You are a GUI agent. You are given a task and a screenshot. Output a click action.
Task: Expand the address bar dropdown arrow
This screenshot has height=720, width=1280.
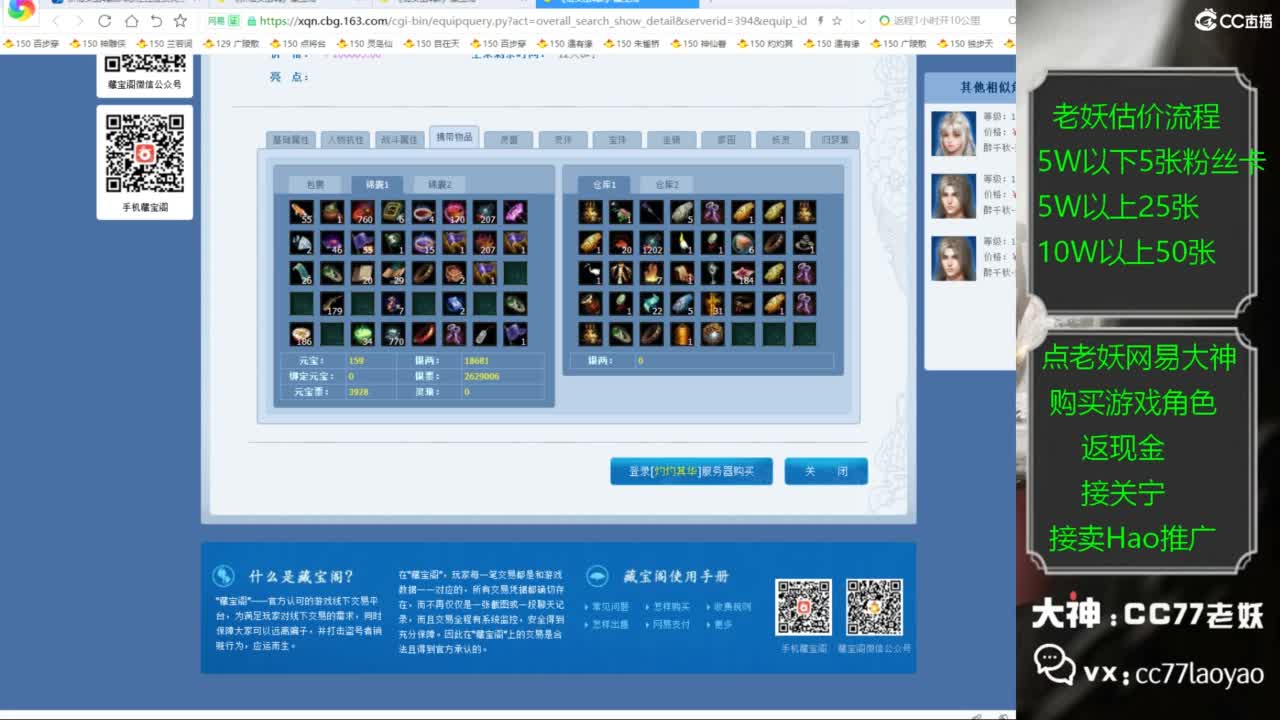click(862, 21)
